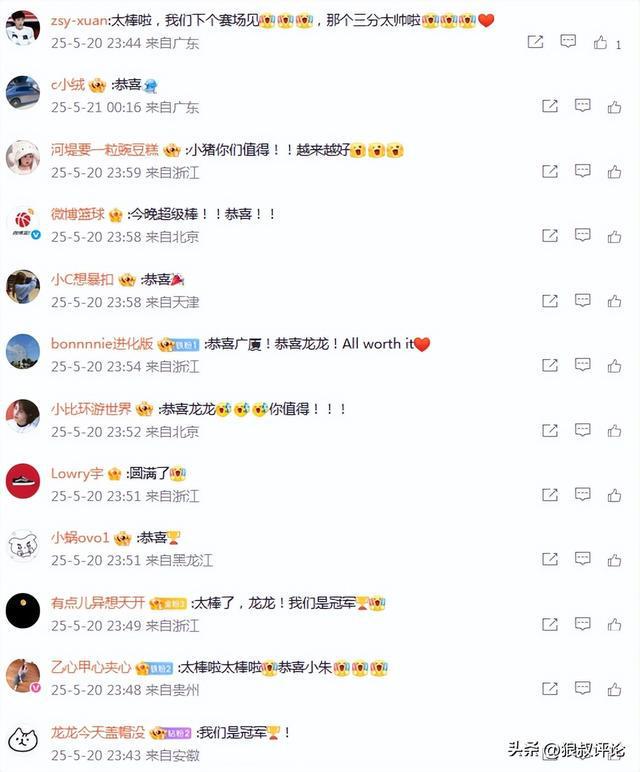Viewport: 640px width, 772px height.
Task: Reply to bonnnnie进化版's comment
Action: coord(582,365)
